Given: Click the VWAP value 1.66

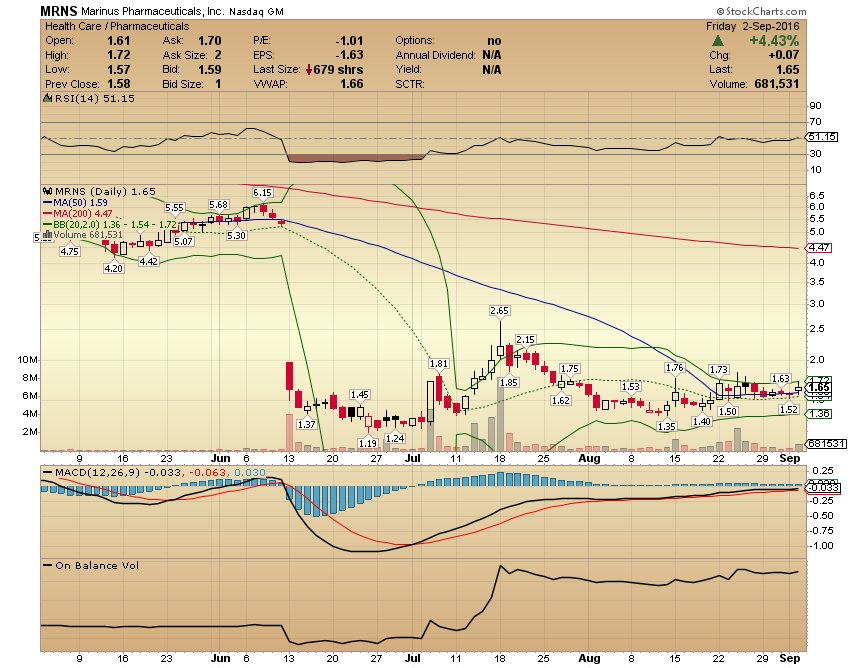Looking at the screenshot, I should [351, 84].
